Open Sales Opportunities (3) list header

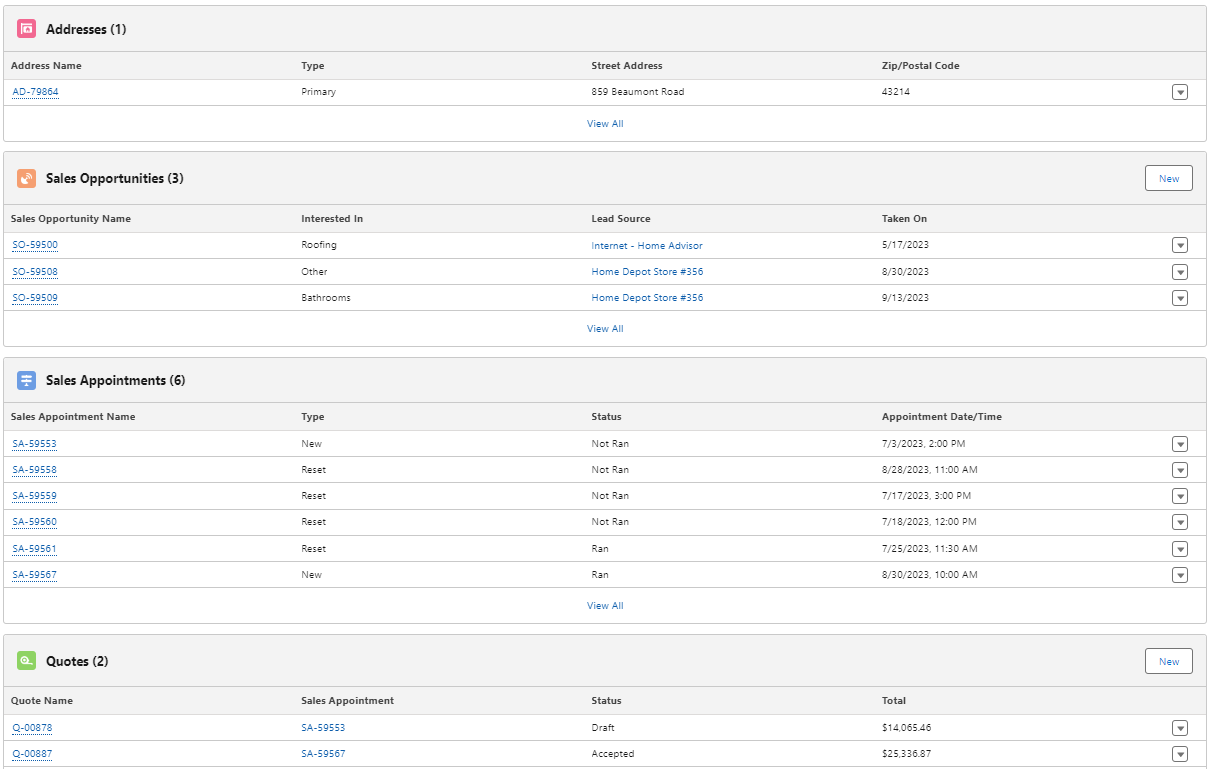pyautogui.click(x=115, y=178)
